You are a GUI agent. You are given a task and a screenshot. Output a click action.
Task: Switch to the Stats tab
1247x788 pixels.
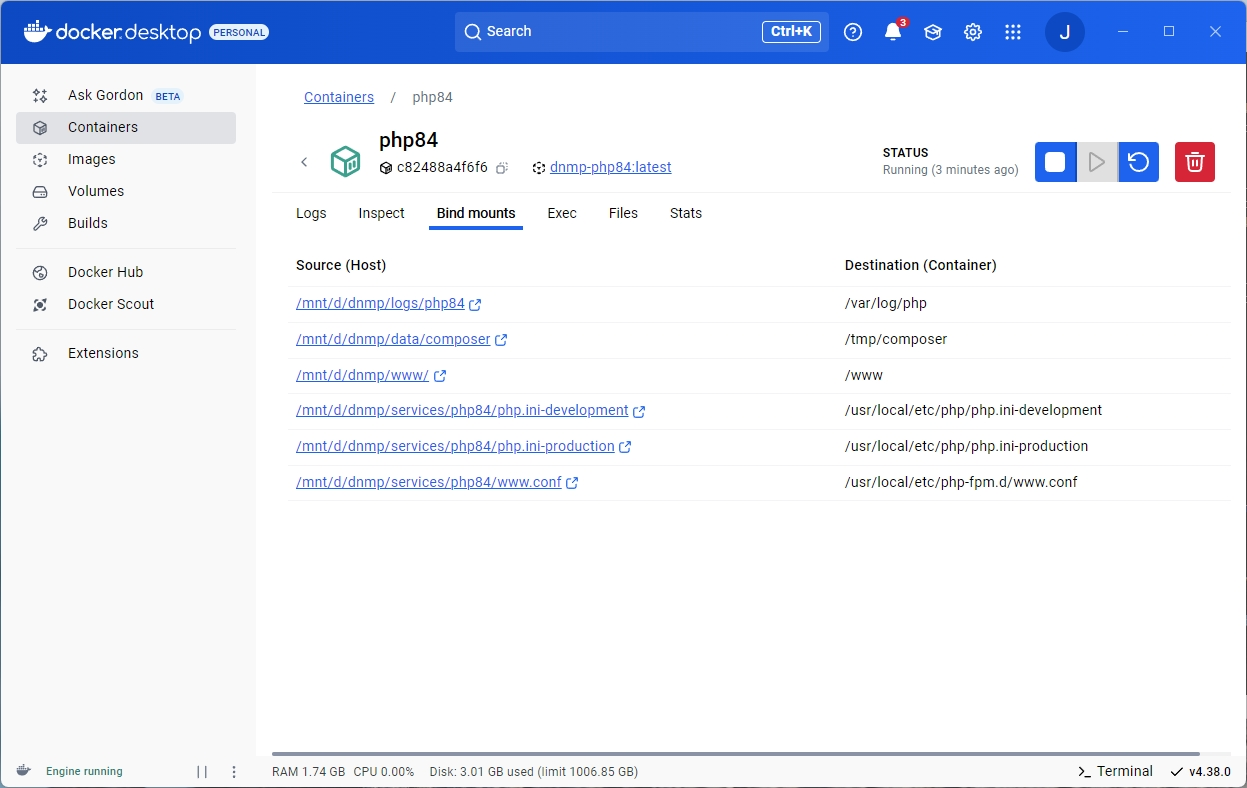686,213
